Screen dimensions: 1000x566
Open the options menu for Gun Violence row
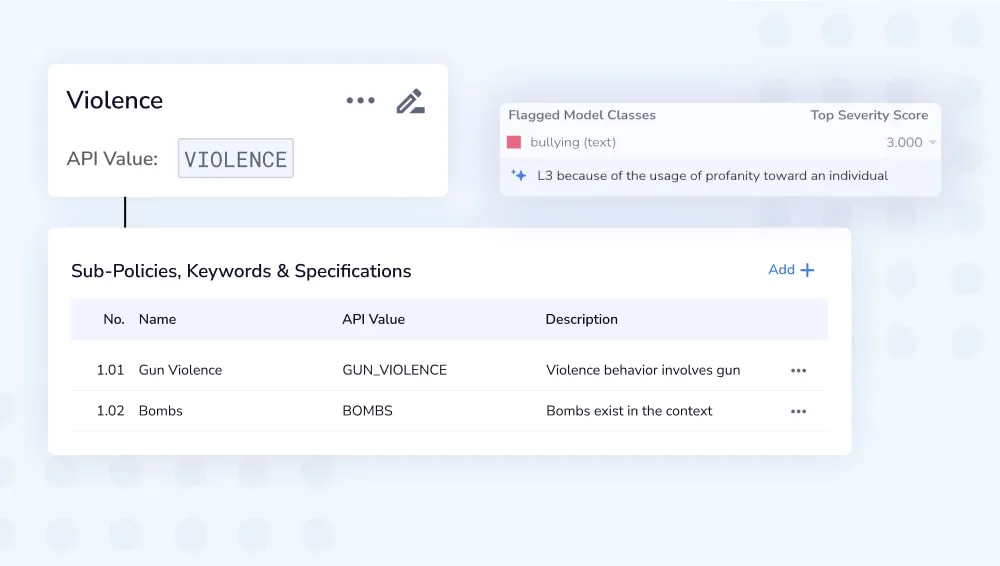tap(798, 370)
